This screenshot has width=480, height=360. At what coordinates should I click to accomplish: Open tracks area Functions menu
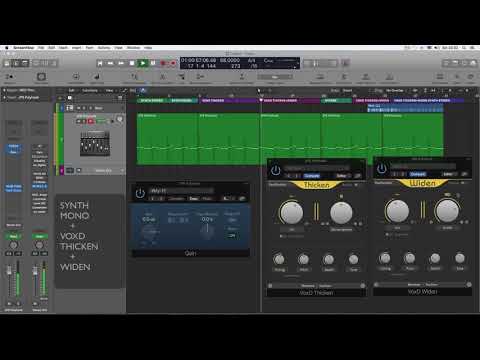point(90,90)
